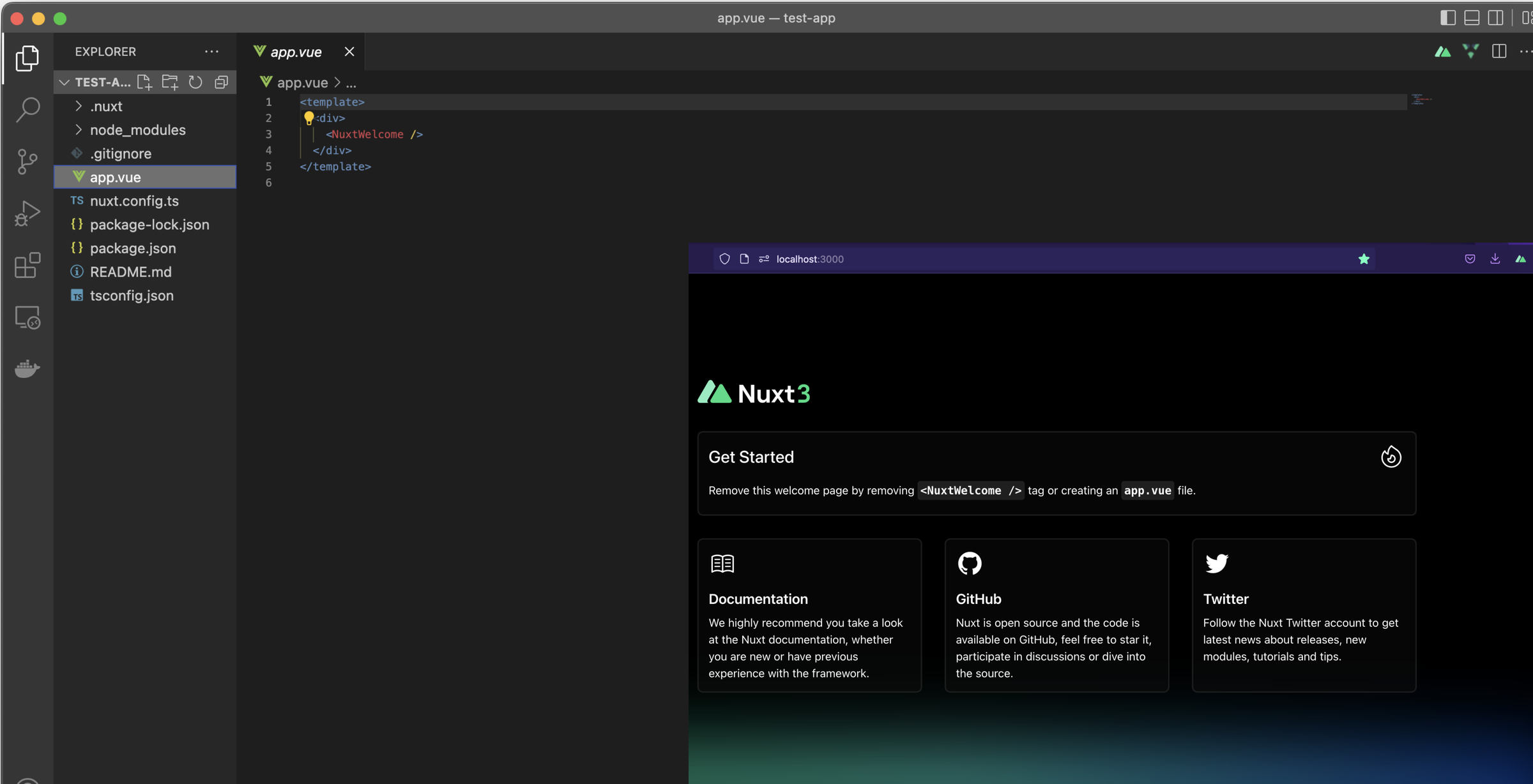Viewport: 1533px width, 784px height.
Task: Toggle the primary side bar layout button
Action: (1447, 18)
